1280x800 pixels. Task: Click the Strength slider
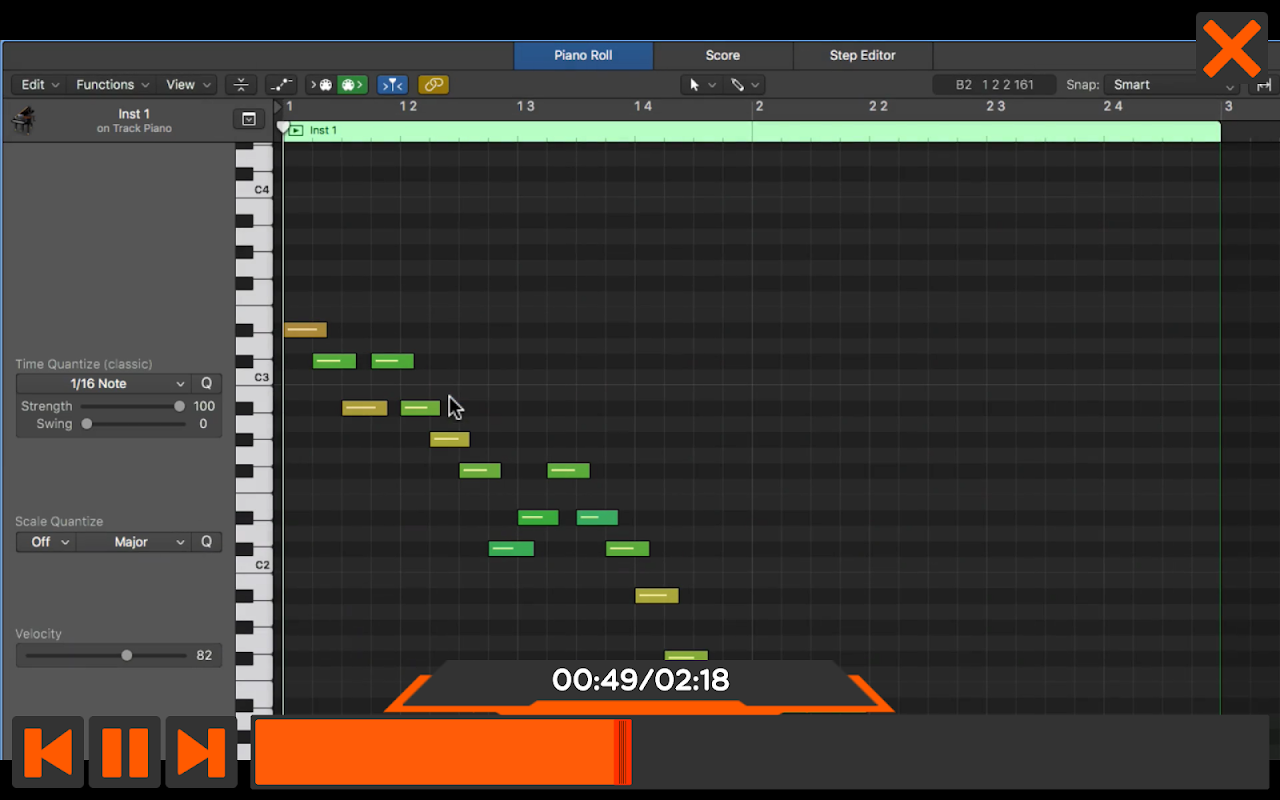pyautogui.click(x=132, y=407)
